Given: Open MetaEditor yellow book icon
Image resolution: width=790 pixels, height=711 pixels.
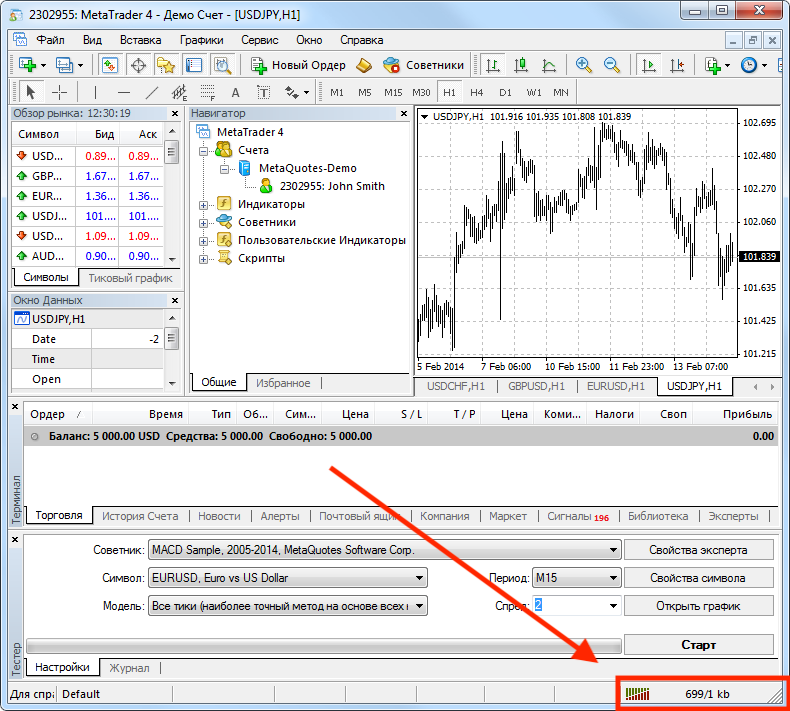Looking at the screenshot, I should 363,65.
